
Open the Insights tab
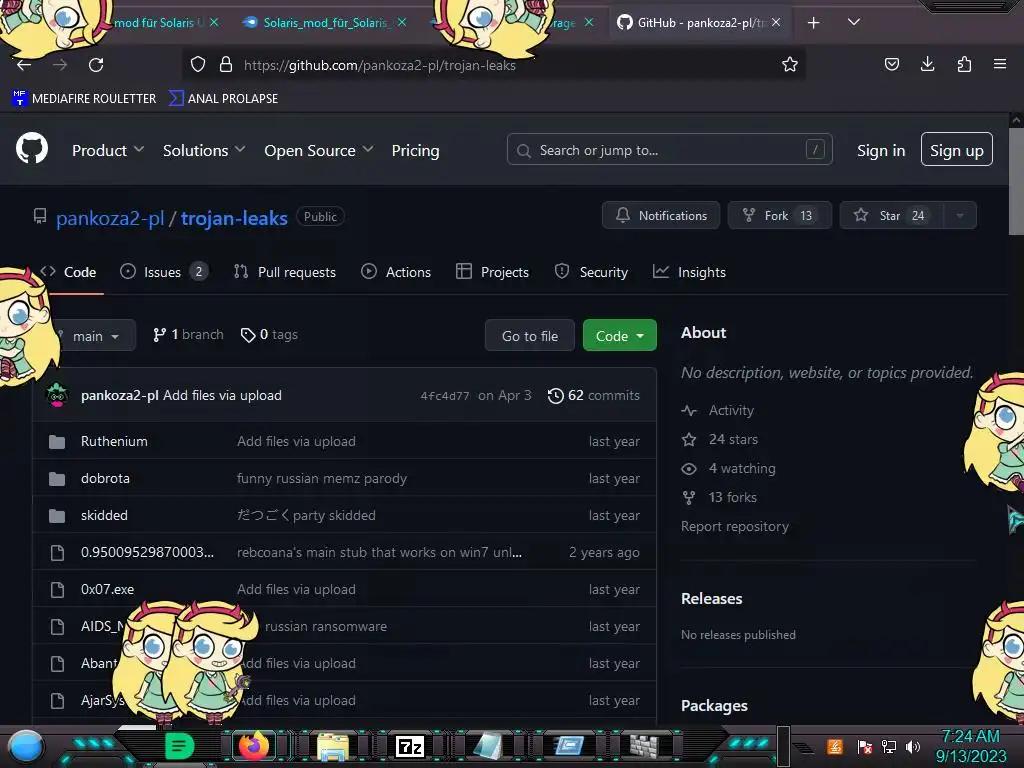point(690,272)
